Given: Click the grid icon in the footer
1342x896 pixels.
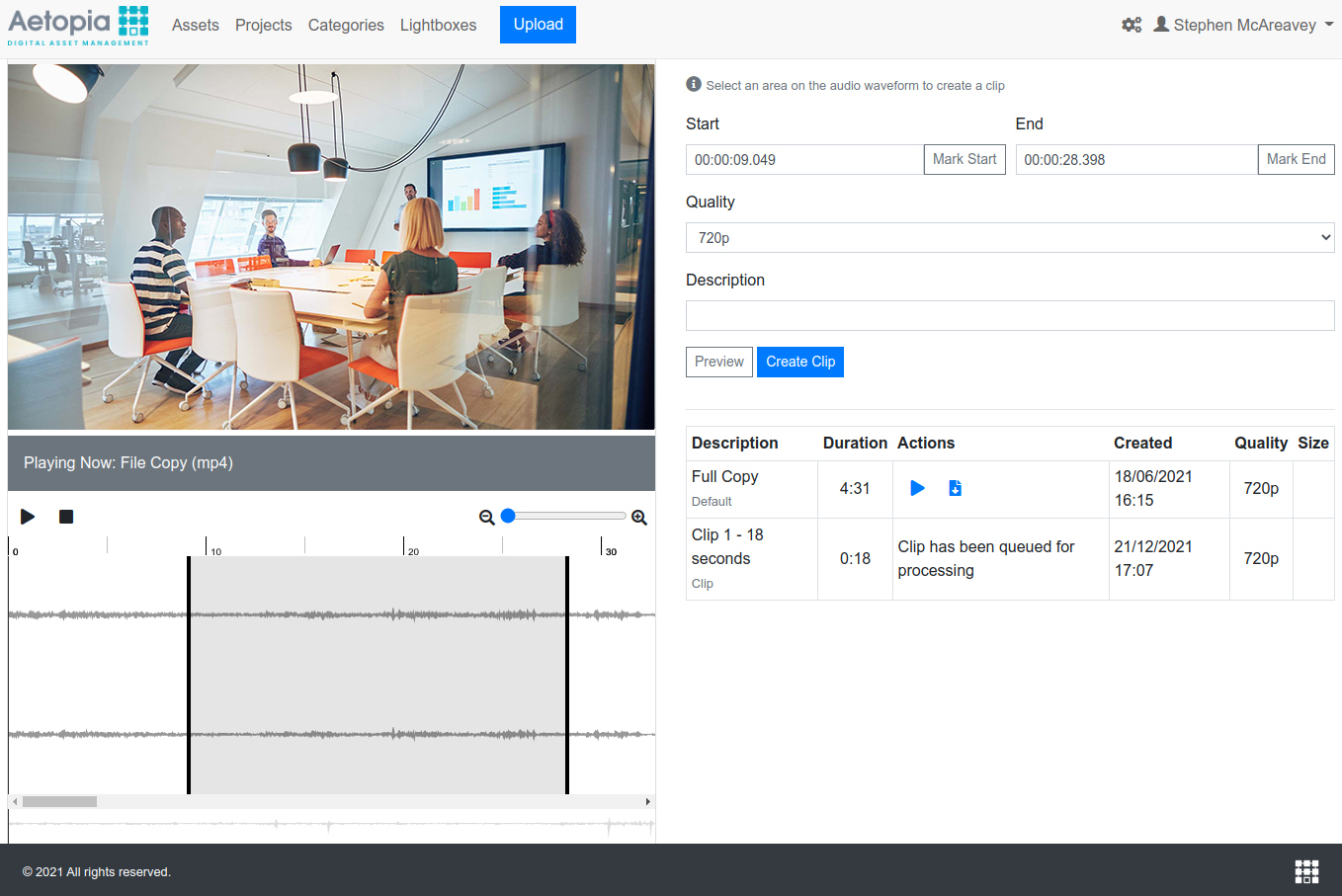Looking at the screenshot, I should (x=1306, y=870).
